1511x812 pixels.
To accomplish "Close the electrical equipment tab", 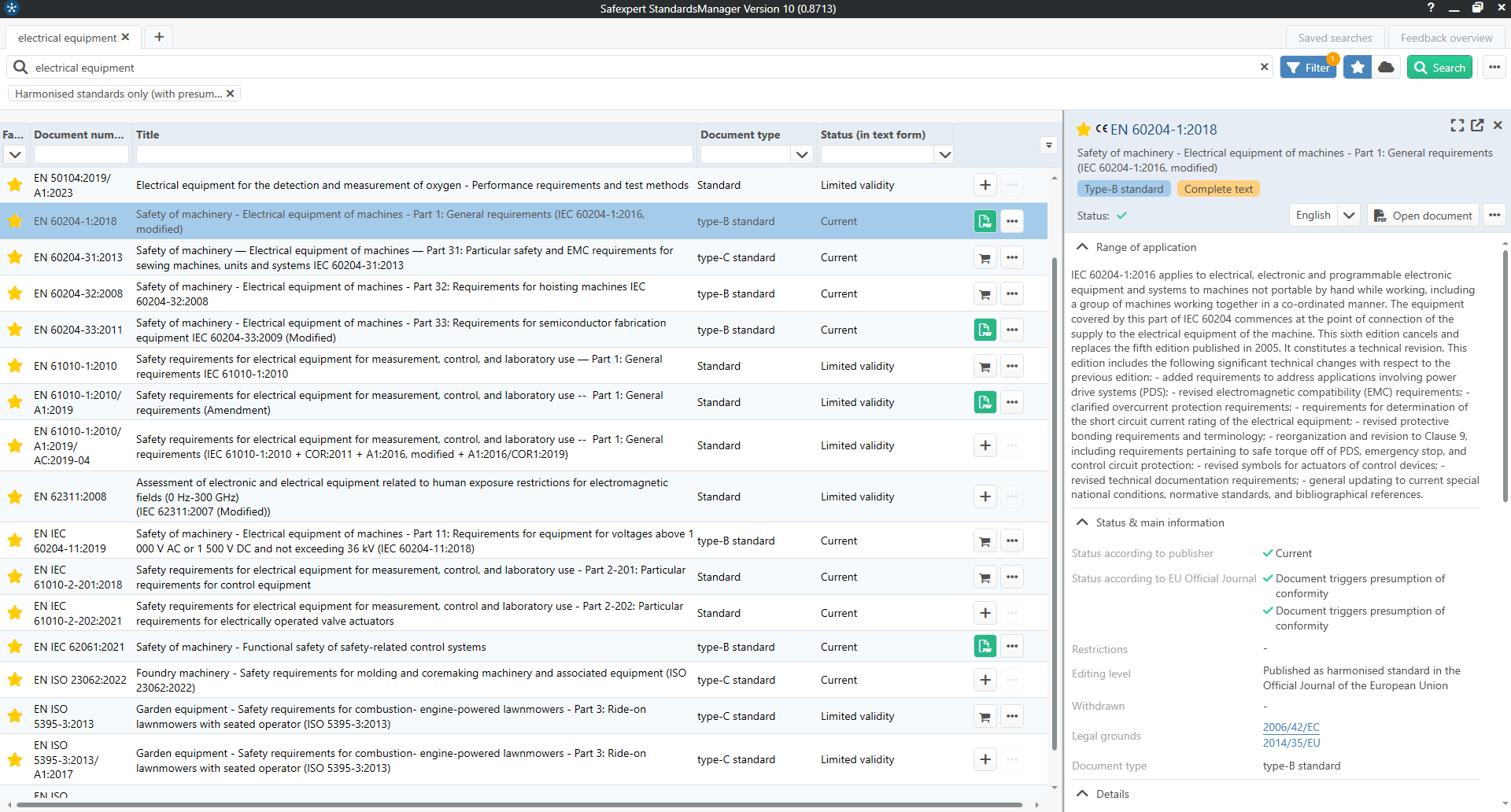I will pyautogui.click(x=126, y=37).
